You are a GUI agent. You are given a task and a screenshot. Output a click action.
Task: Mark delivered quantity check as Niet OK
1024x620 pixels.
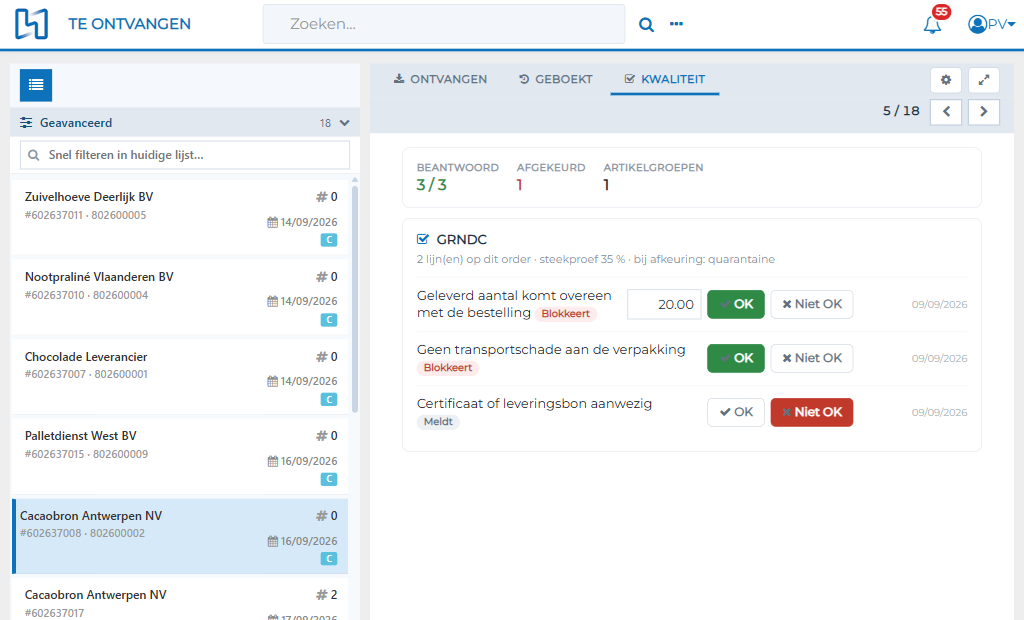tap(812, 304)
